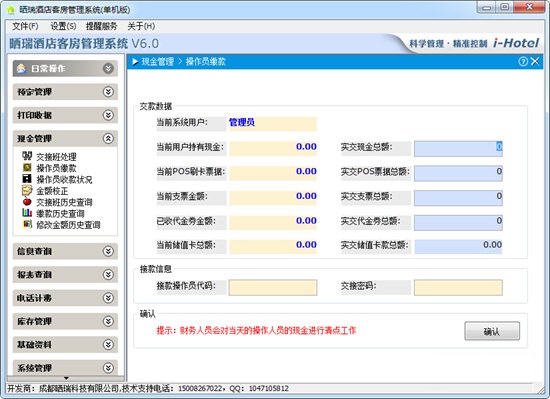The width and height of the screenshot is (550, 399).
Task: Open the 关于(H) menu
Action: (x=141, y=26)
